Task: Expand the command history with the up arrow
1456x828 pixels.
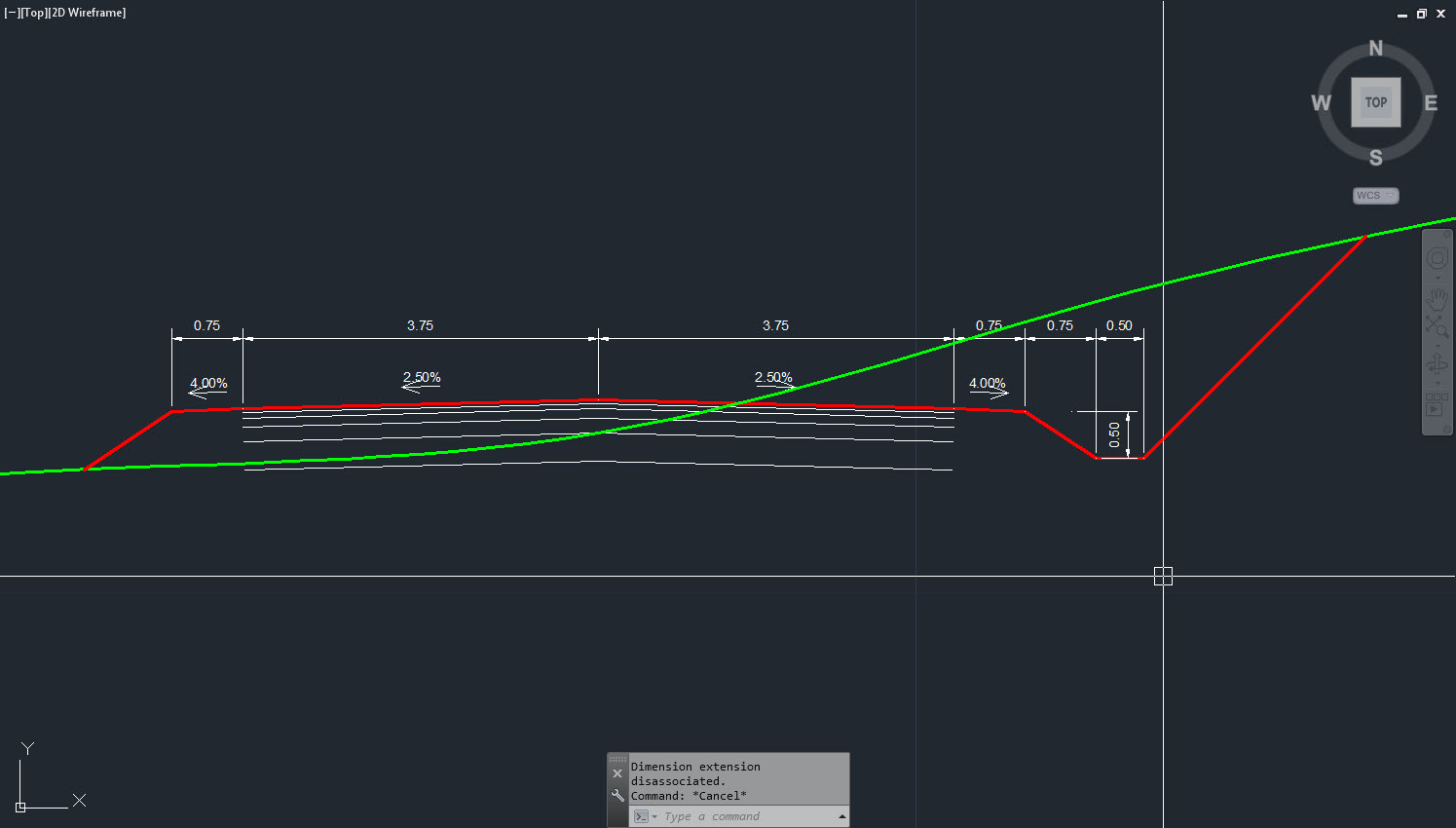Action: [x=842, y=816]
